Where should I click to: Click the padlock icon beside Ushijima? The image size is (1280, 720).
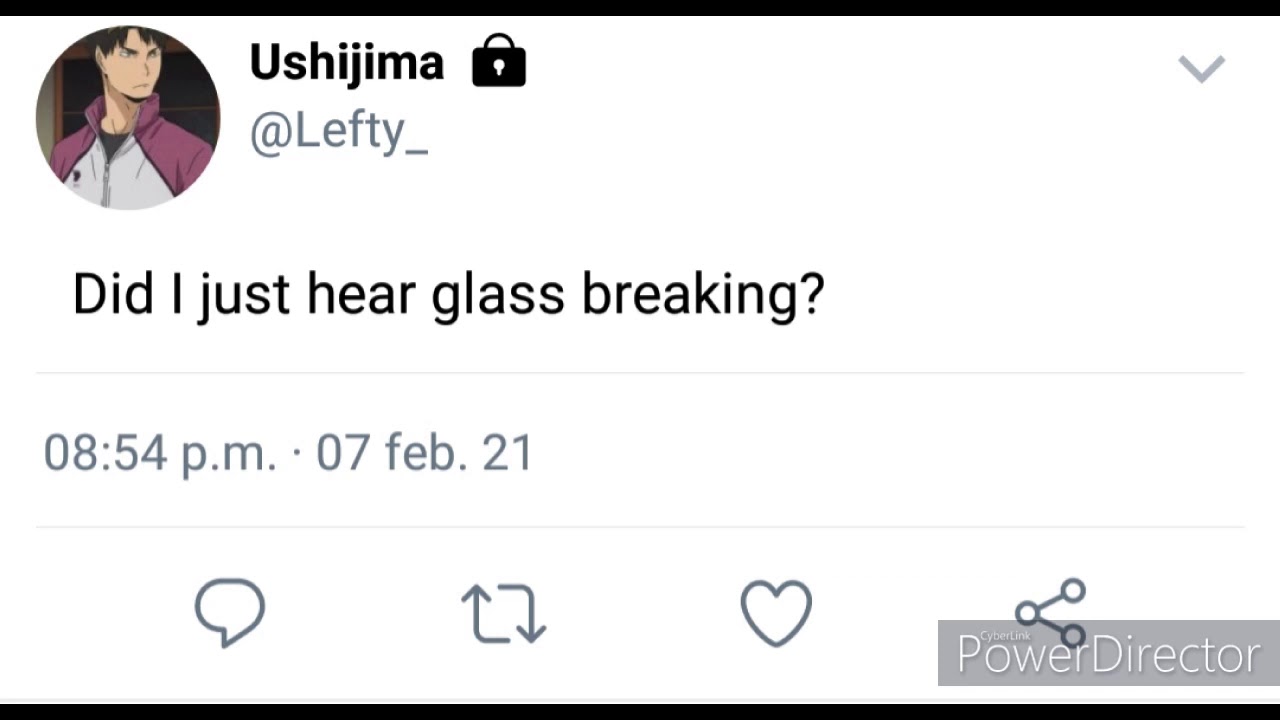498,61
